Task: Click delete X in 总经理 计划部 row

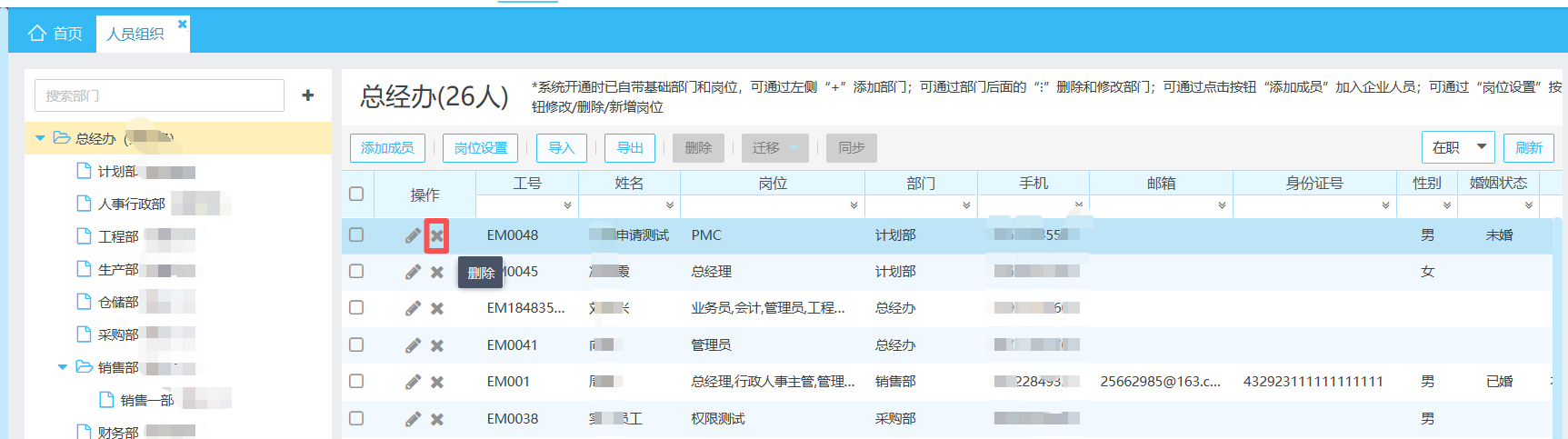Action: click(x=437, y=272)
